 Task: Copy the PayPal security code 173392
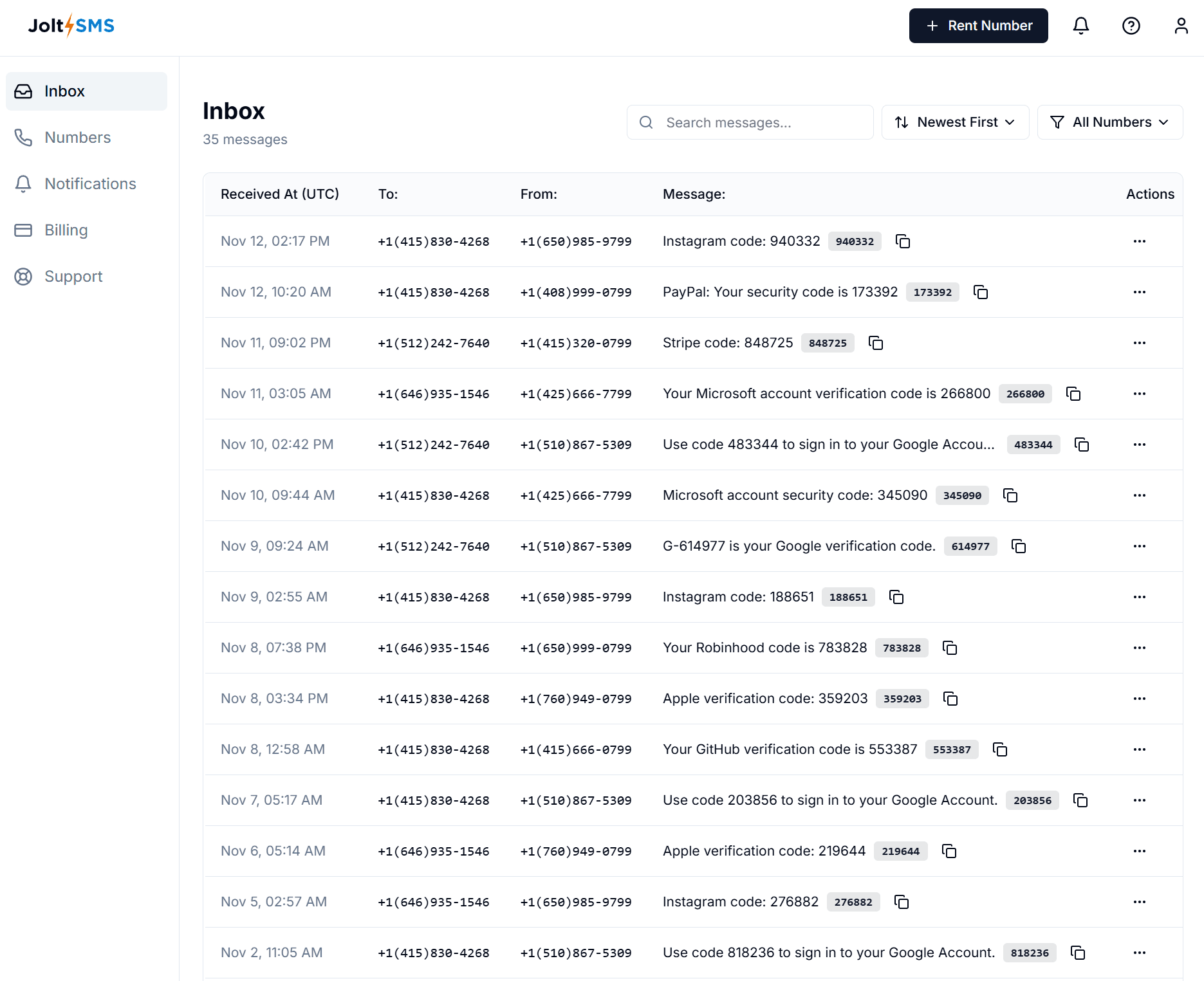coord(981,292)
